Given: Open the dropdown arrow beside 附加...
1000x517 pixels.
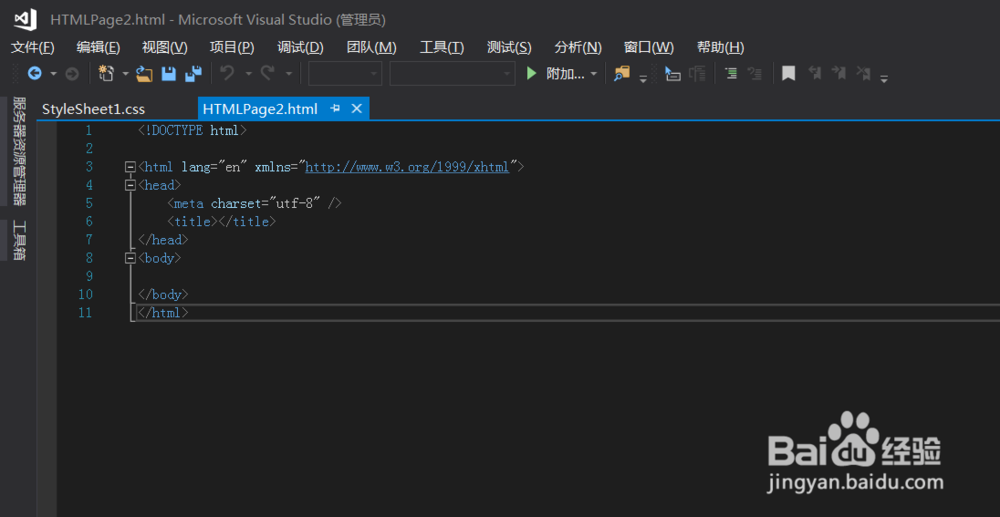Looking at the screenshot, I should pos(594,73).
